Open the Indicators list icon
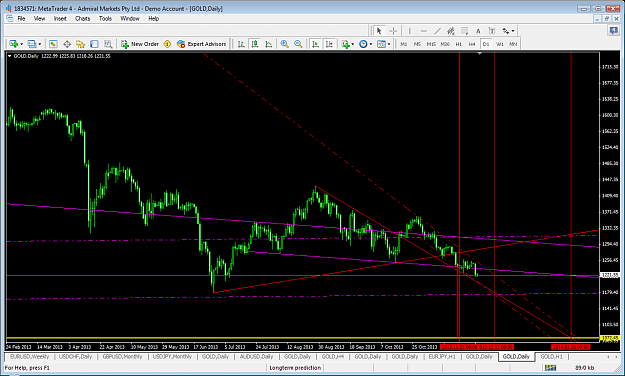 tap(345, 44)
